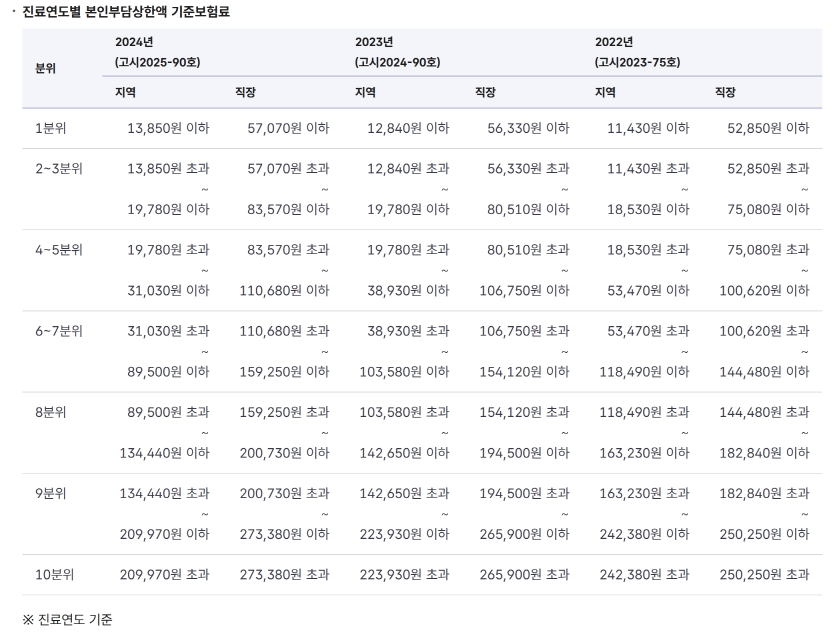Click the 12,840원 이하 cell
The image size is (839, 641).
click(408, 128)
